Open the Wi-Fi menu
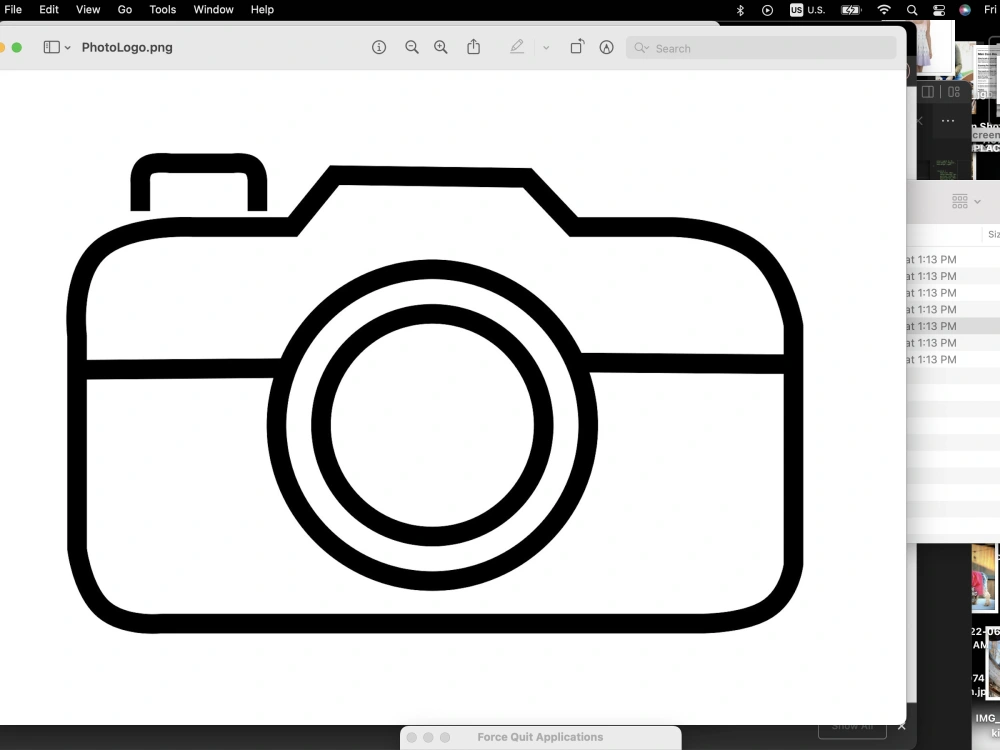The height and width of the screenshot is (750, 1000). (884, 10)
